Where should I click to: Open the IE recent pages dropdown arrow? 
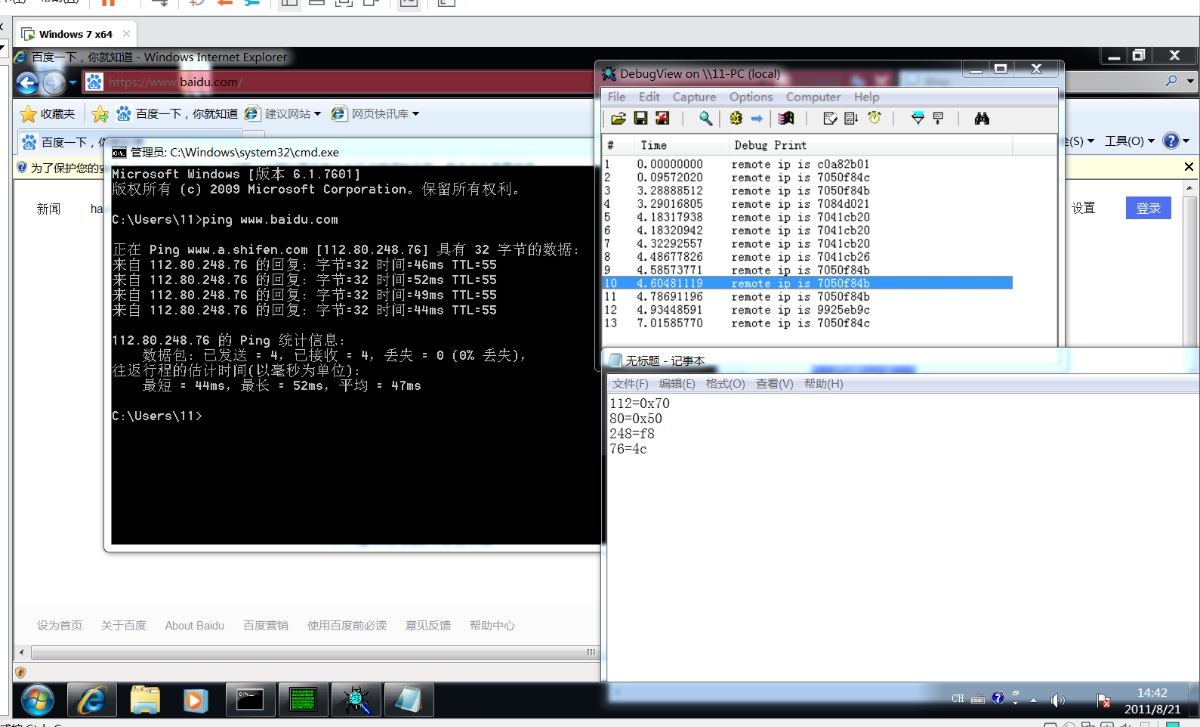72,83
